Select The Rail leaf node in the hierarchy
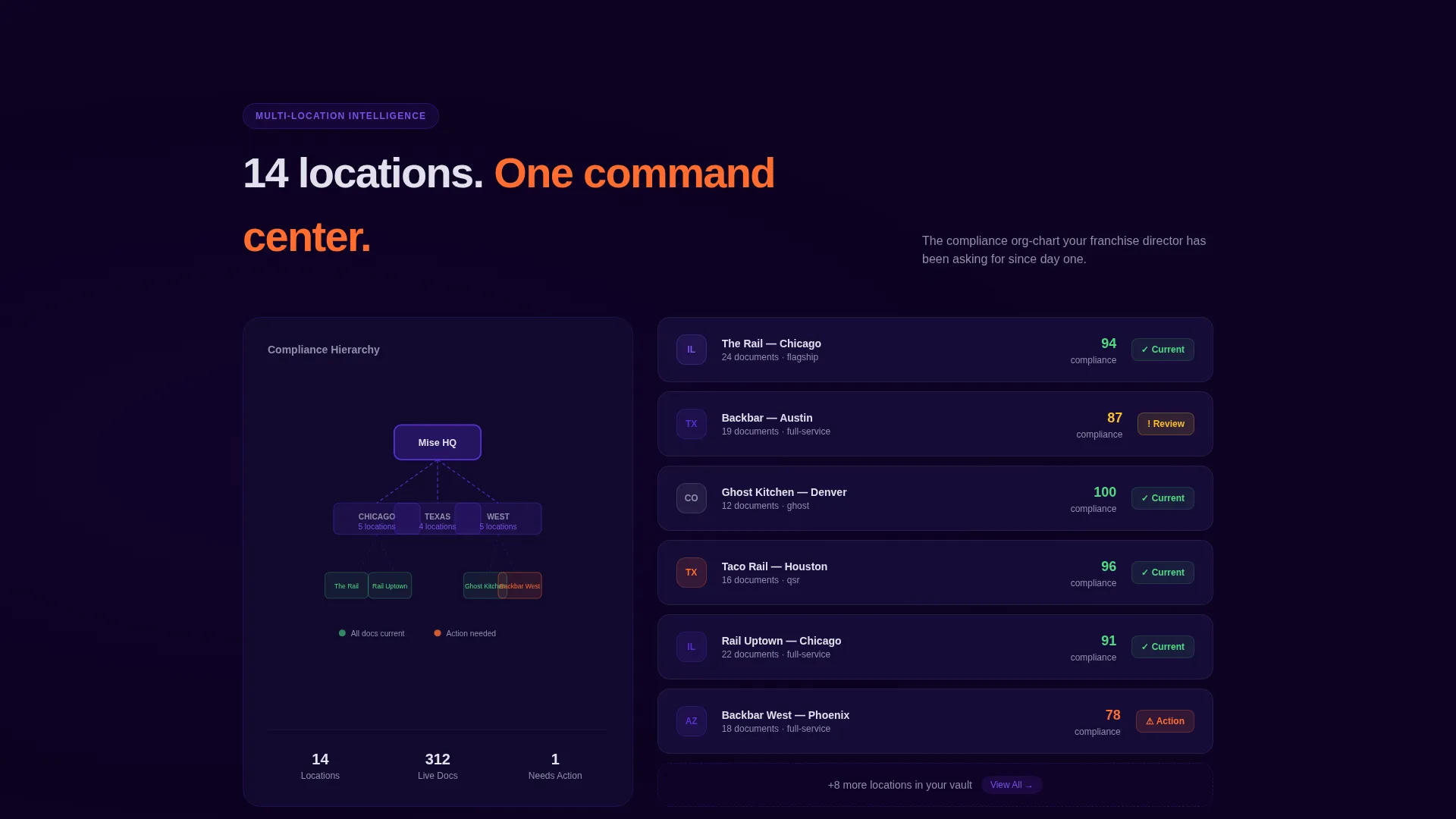Image resolution: width=1456 pixels, height=819 pixels. [347, 585]
